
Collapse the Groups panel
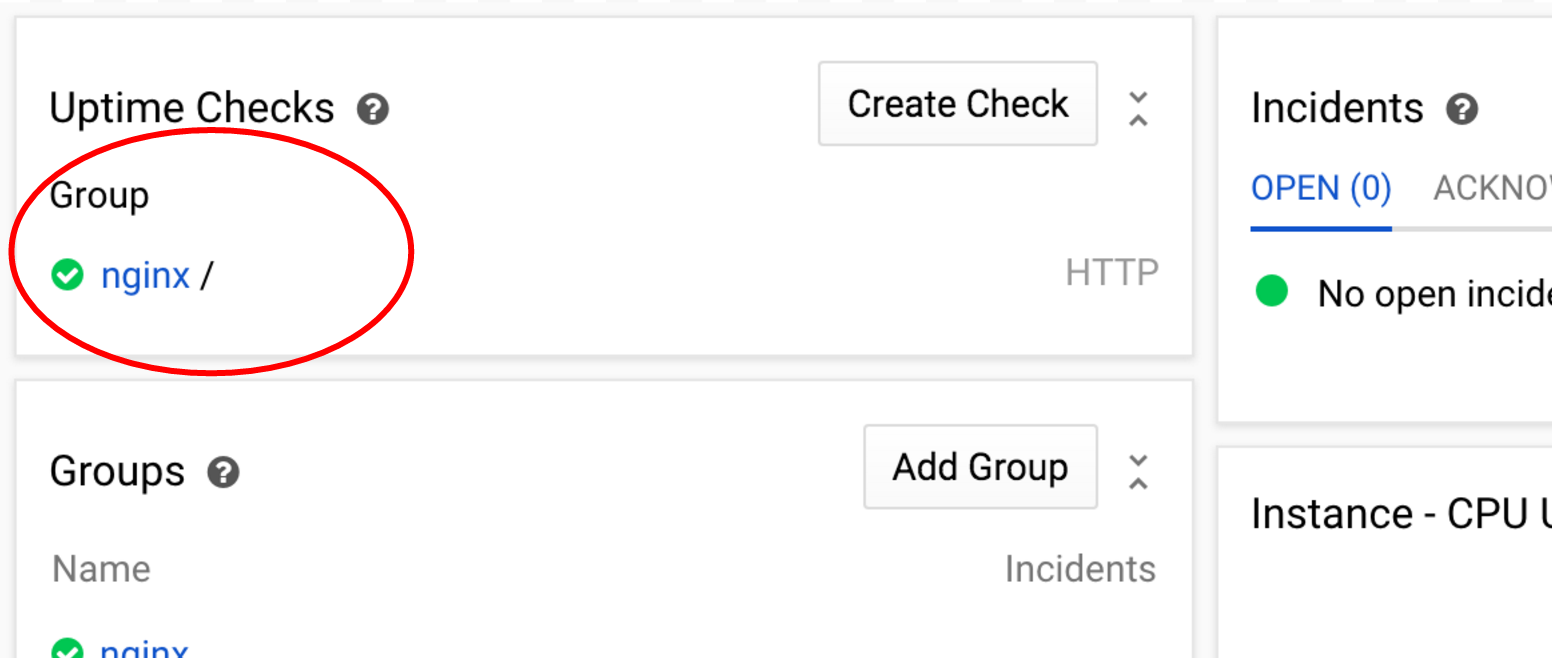click(1137, 471)
